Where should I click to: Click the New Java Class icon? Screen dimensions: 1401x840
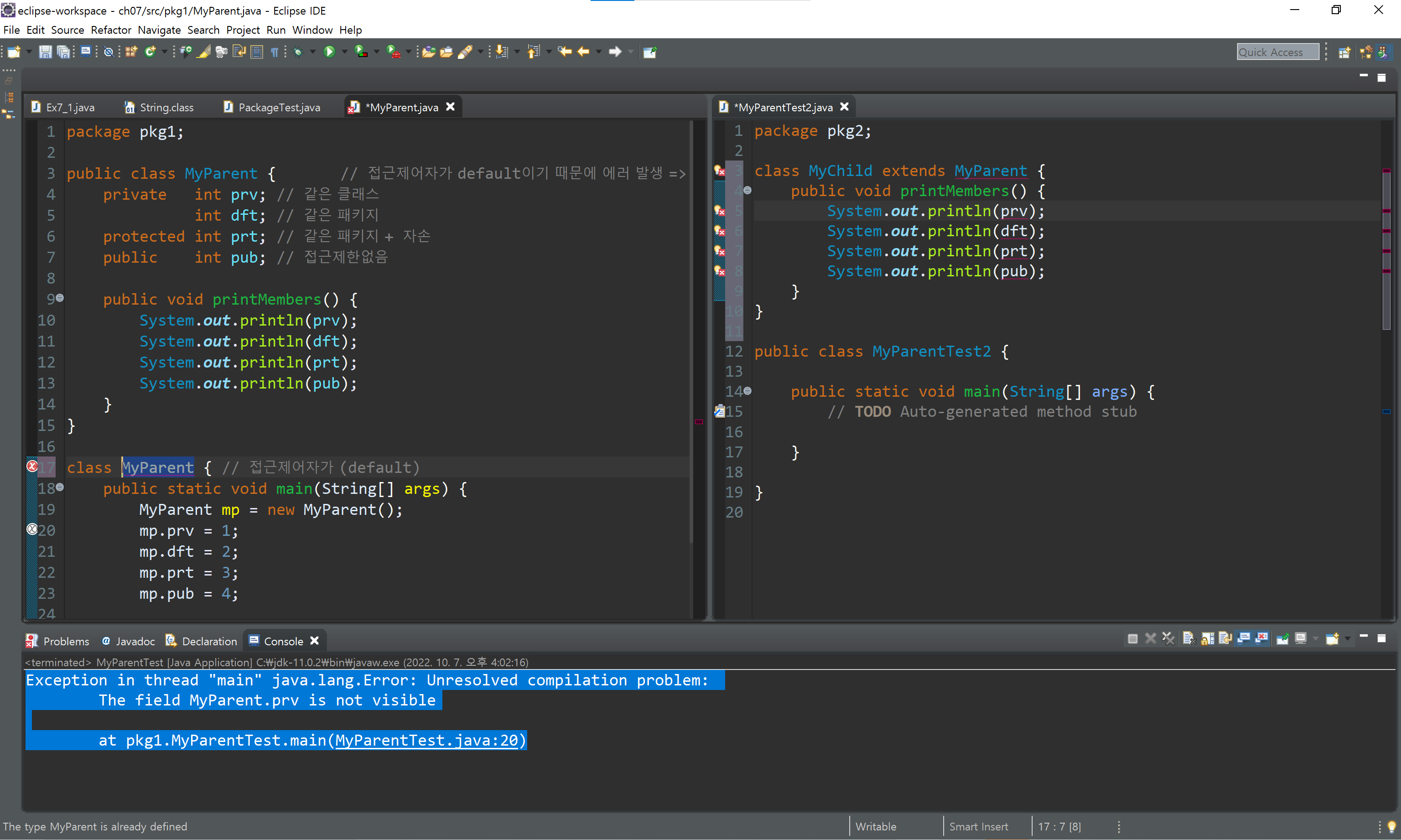coord(150,52)
